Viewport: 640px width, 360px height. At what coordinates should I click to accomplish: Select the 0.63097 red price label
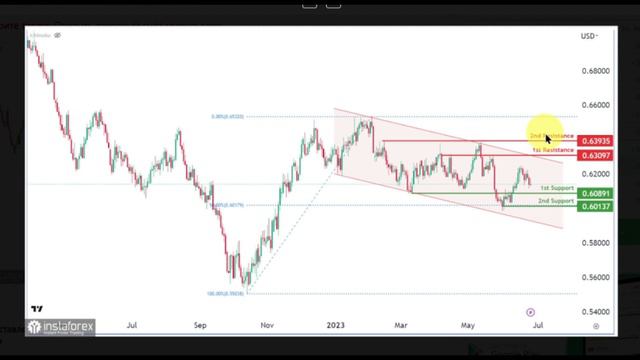[595, 156]
